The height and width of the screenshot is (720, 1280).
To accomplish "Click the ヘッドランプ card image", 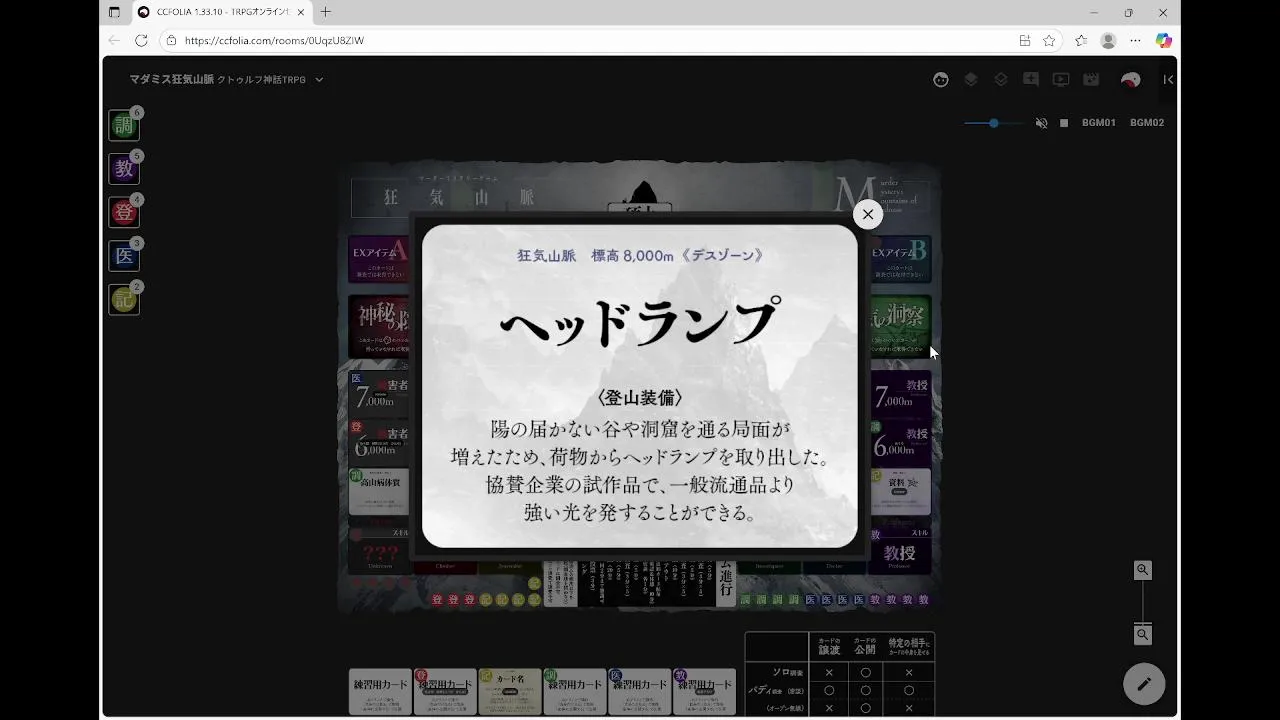I will [640, 386].
